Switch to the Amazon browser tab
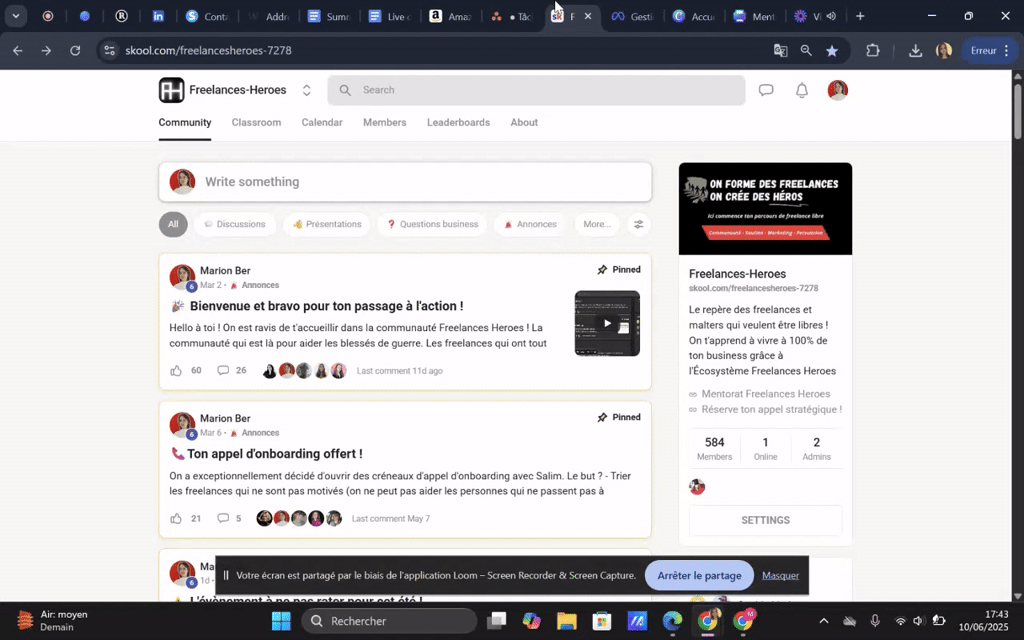This screenshot has height=640, width=1024. pos(451,16)
